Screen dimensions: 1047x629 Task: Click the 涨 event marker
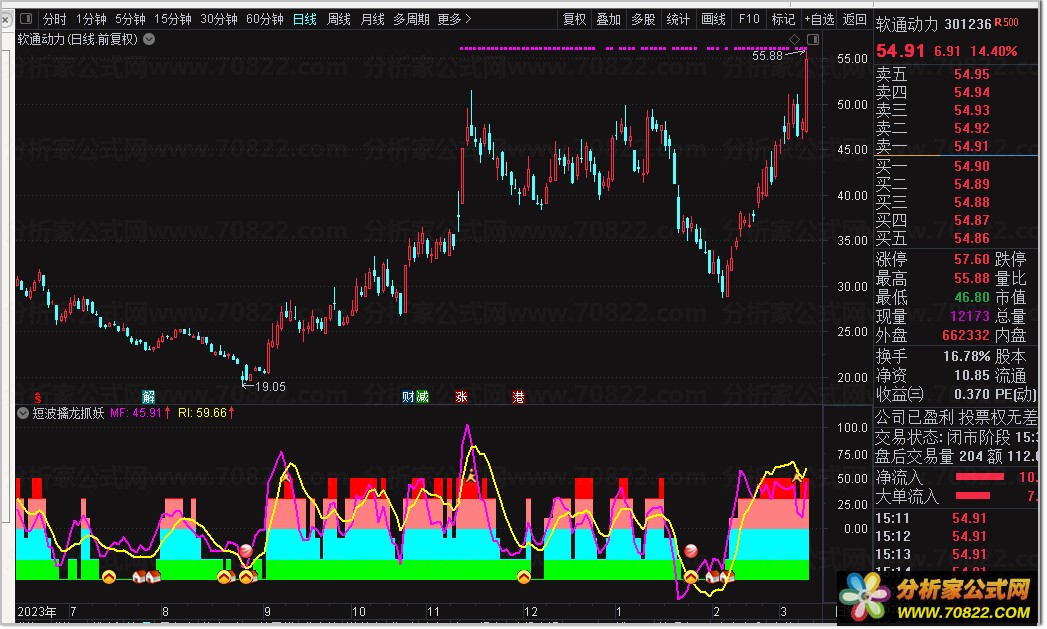[461, 397]
